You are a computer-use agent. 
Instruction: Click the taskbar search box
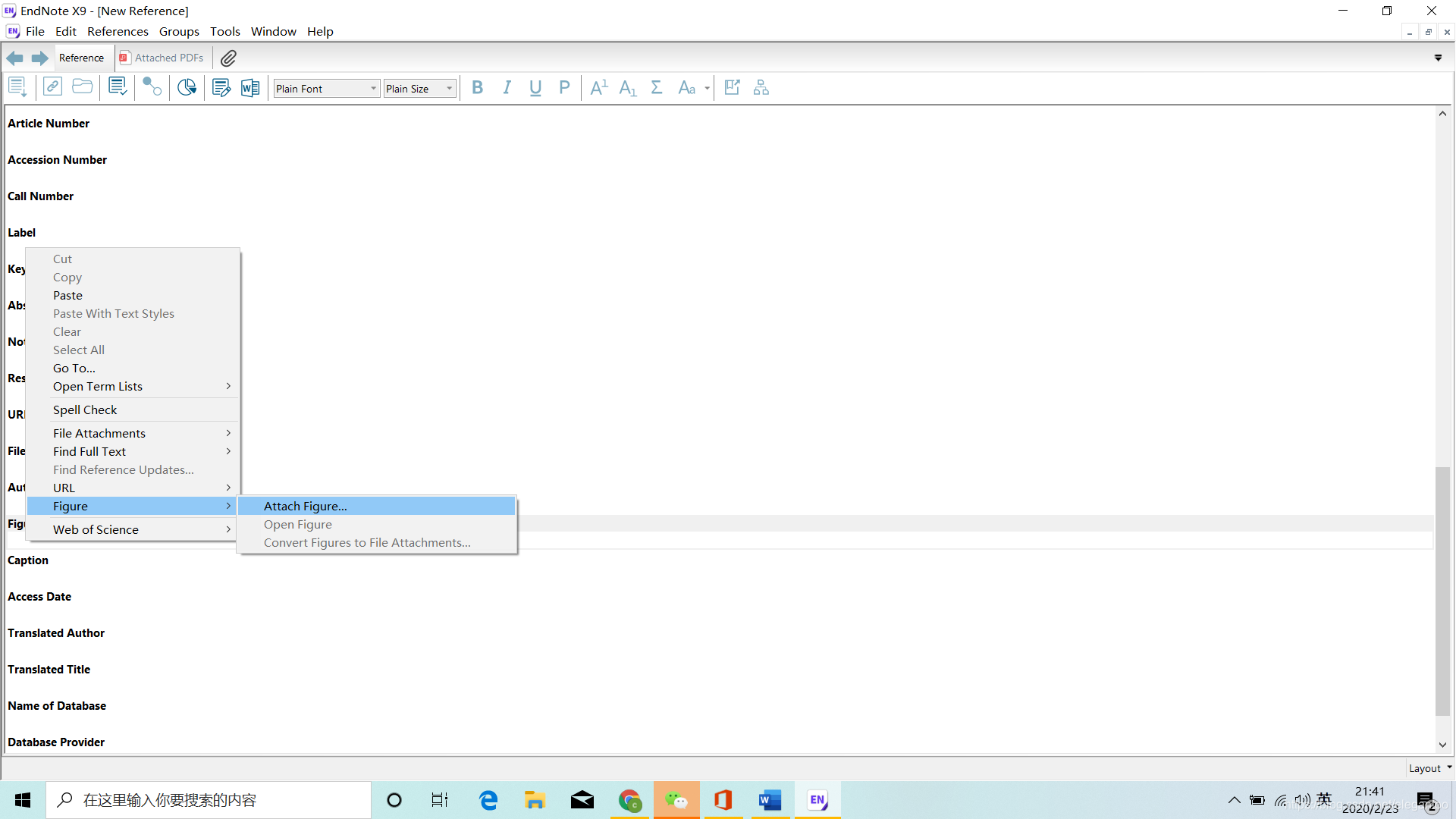click(209, 800)
